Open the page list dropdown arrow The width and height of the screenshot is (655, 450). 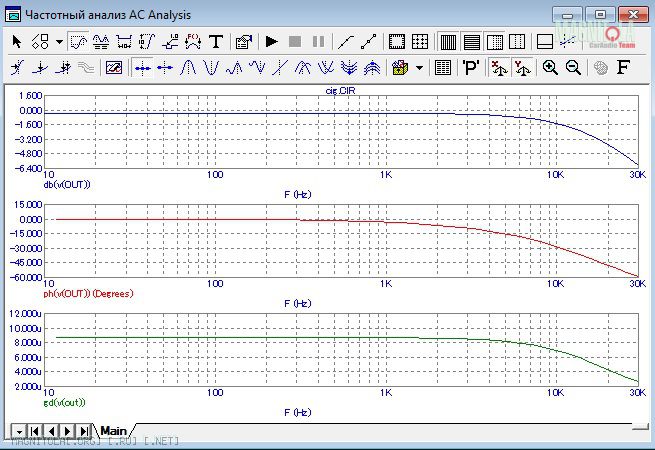click(19, 431)
